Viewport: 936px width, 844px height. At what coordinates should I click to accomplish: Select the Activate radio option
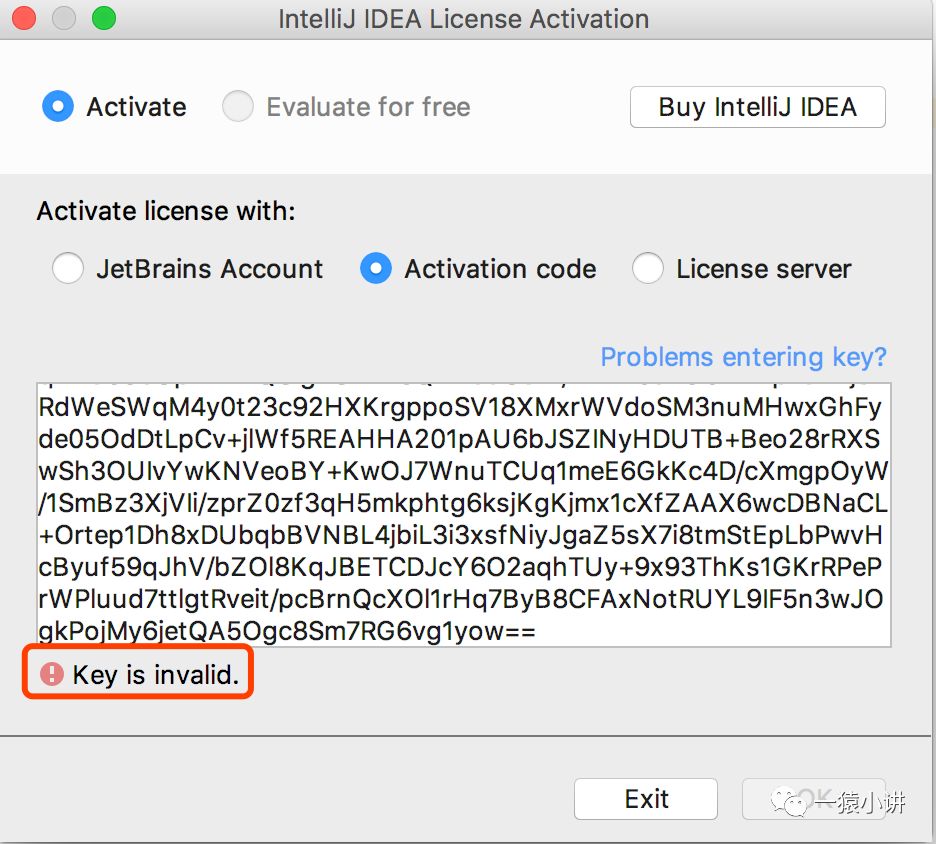coord(58,107)
